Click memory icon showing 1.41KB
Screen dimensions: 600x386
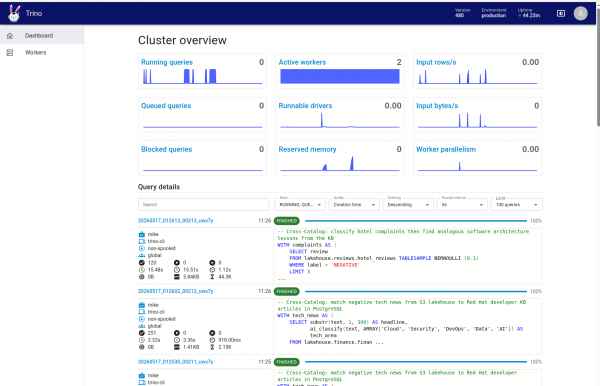click(x=177, y=347)
